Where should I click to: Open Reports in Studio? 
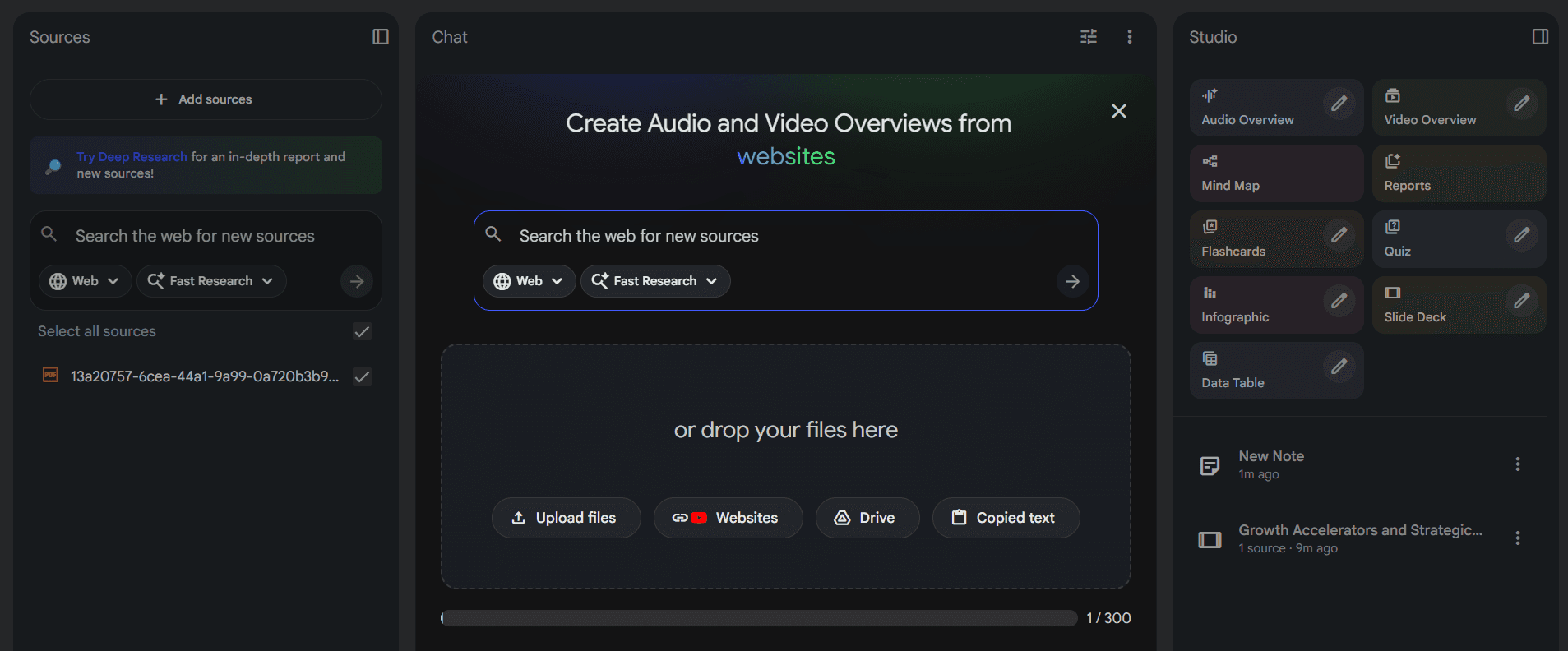tap(1459, 173)
